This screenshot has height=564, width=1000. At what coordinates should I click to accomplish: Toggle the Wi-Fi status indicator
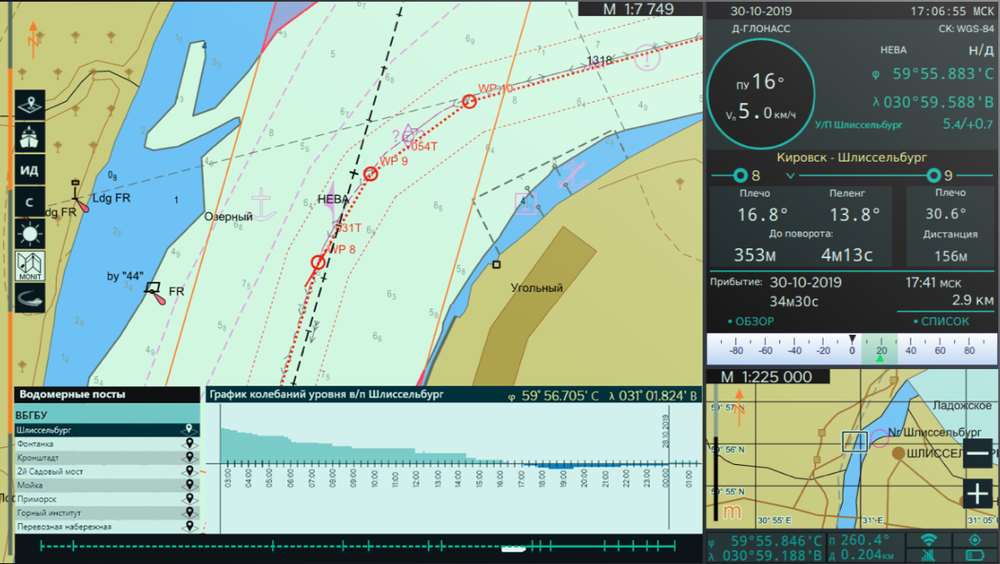click(929, 540)
